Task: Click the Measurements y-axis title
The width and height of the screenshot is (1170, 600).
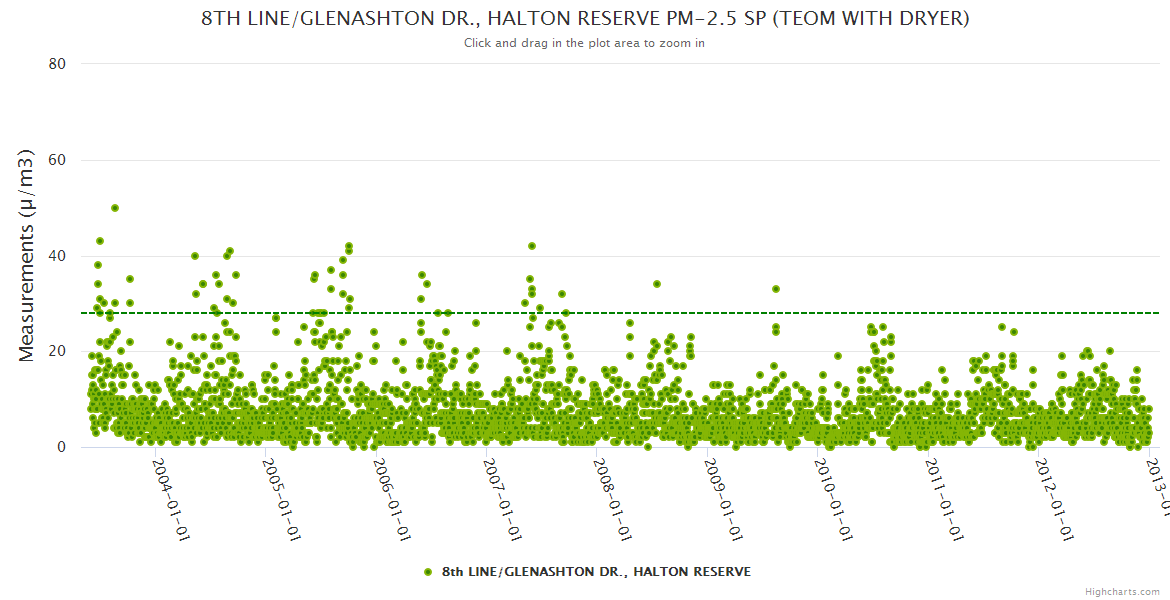Action: tap(28, 255)
